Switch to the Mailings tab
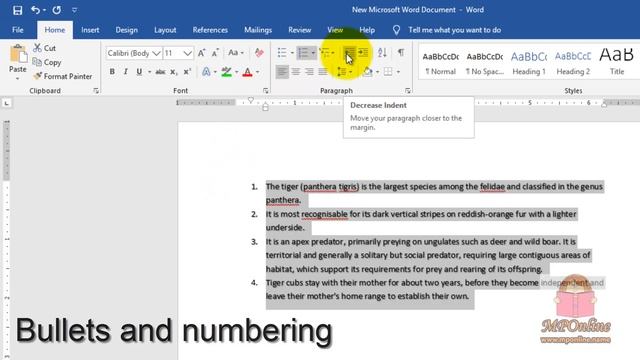This screenshot has height=360, width=640. (x=258, y=30)
